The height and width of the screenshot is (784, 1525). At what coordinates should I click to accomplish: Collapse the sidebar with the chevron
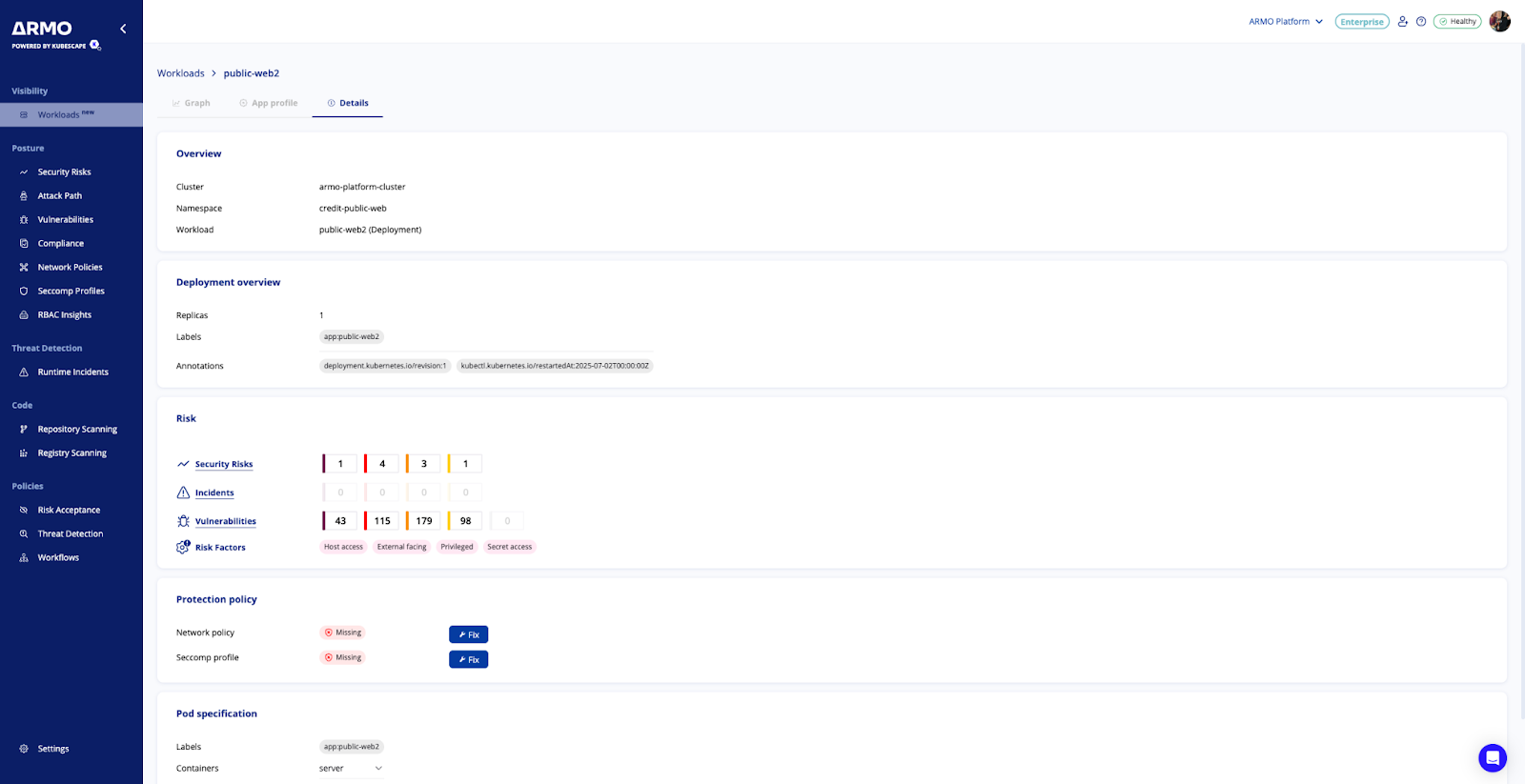(123, 29)
